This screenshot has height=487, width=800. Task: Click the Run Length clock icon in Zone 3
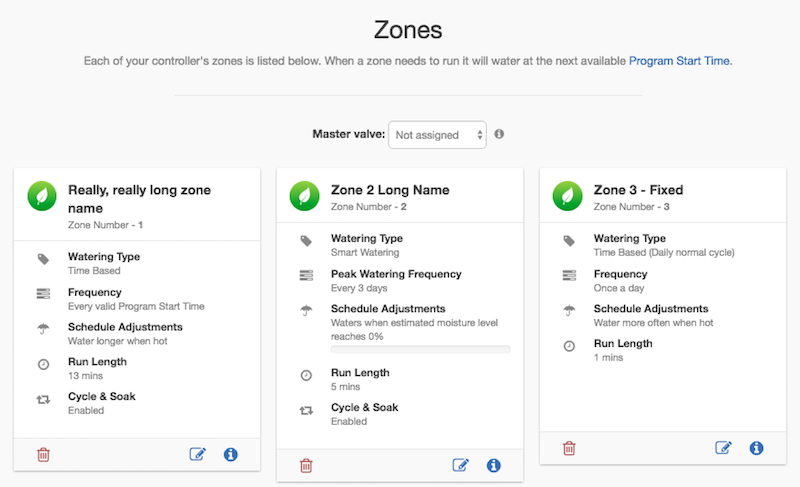point(569,346)
